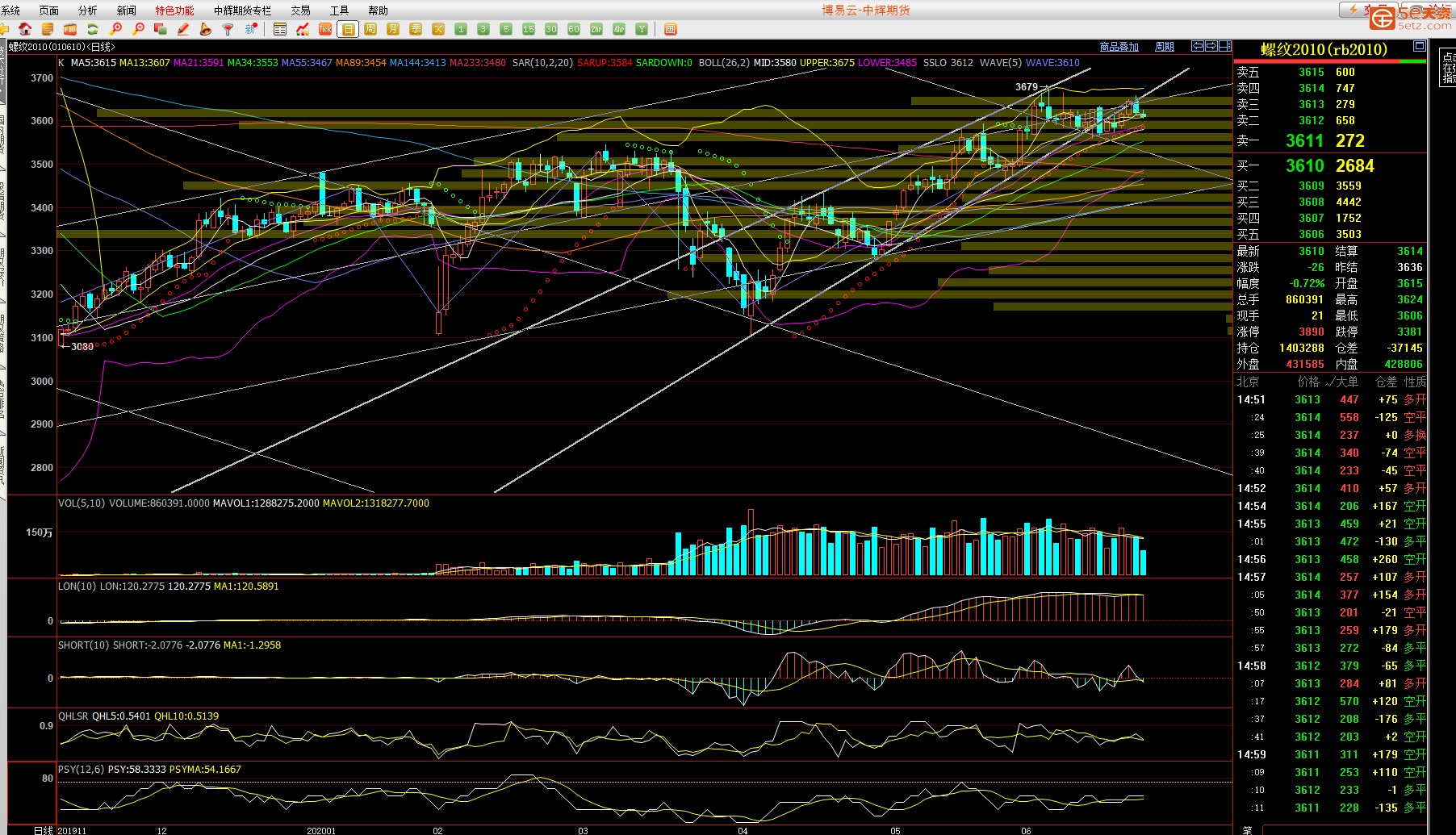
Task: Click the 仓差 column header
Action: (1387, 382)
